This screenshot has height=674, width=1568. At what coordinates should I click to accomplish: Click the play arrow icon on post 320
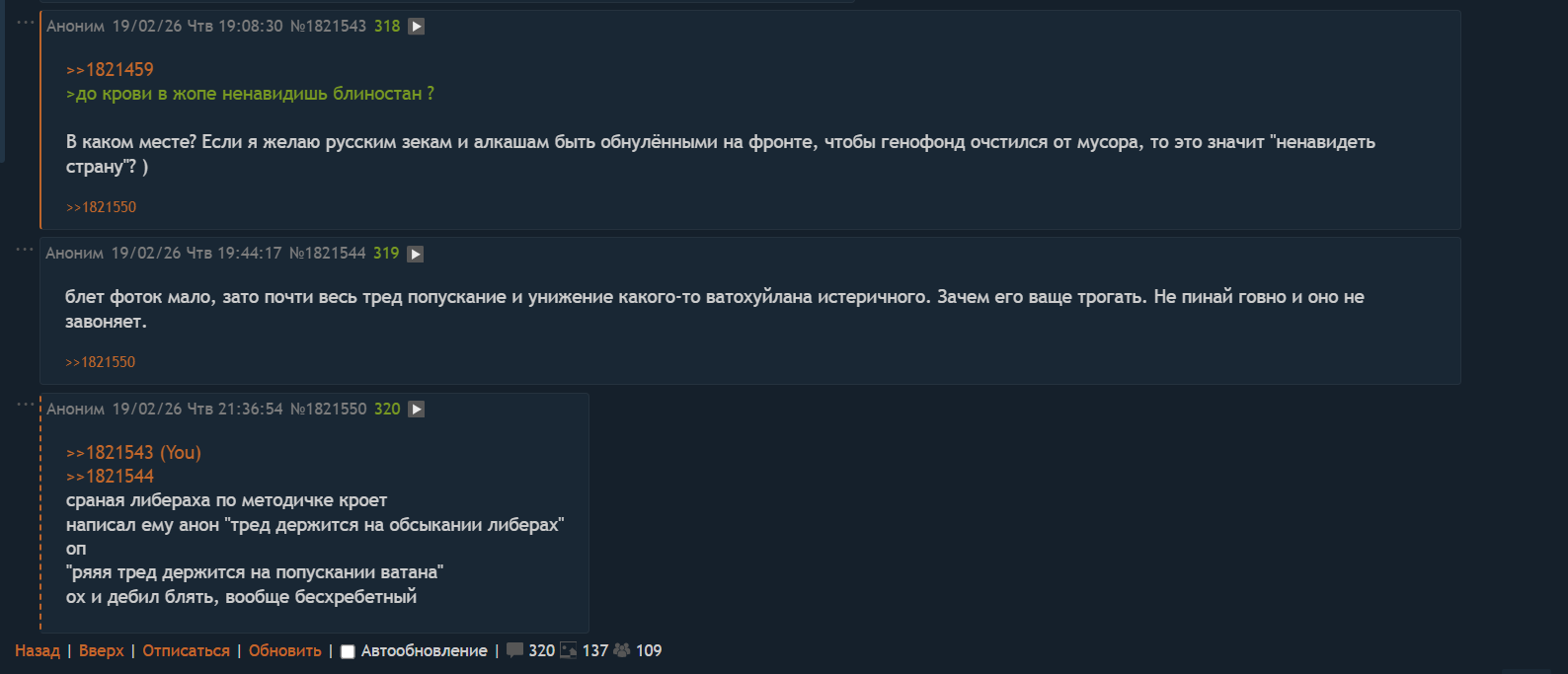tap(417, 410)
